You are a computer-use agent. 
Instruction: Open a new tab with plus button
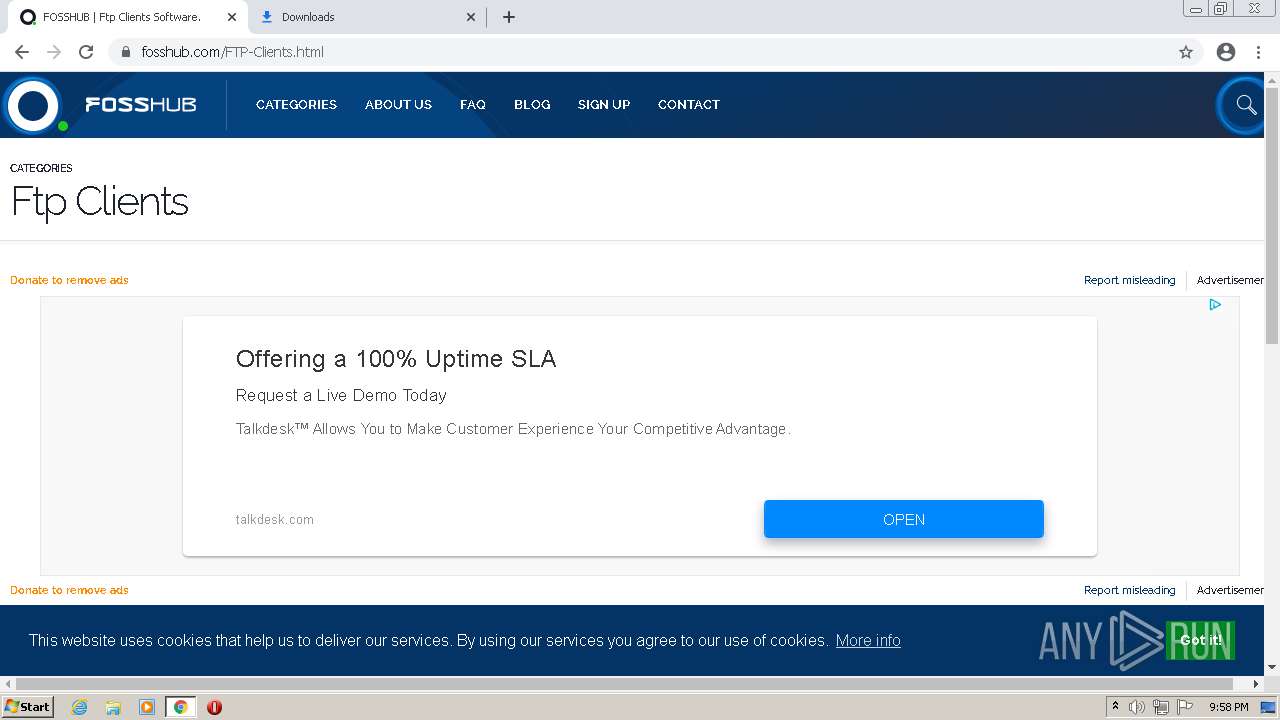click(509, 17)
